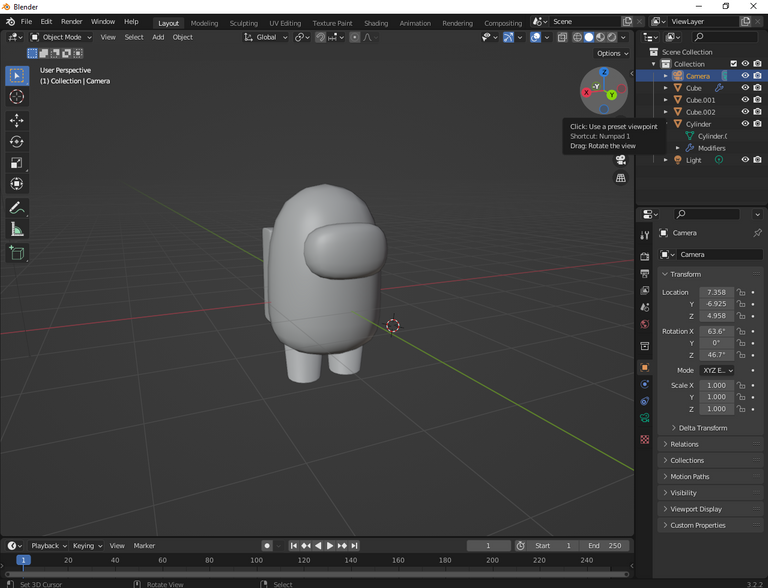Open the Object Mode dropdown

click(x=61, y=37)
